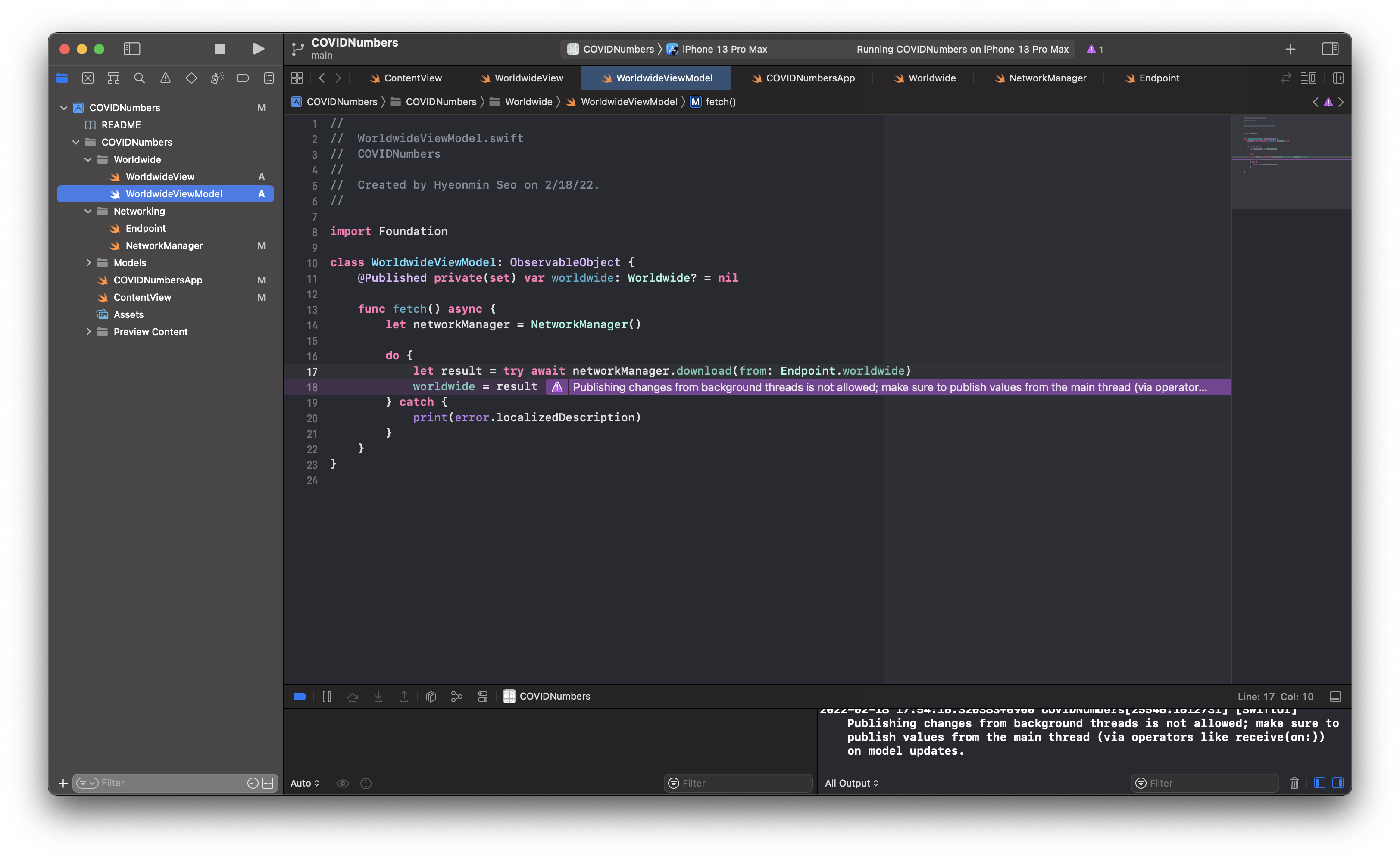Open the Issue navigator warning triangle icon
The width and height of the screenshot is (1400, 859).
tap(166, 78)
